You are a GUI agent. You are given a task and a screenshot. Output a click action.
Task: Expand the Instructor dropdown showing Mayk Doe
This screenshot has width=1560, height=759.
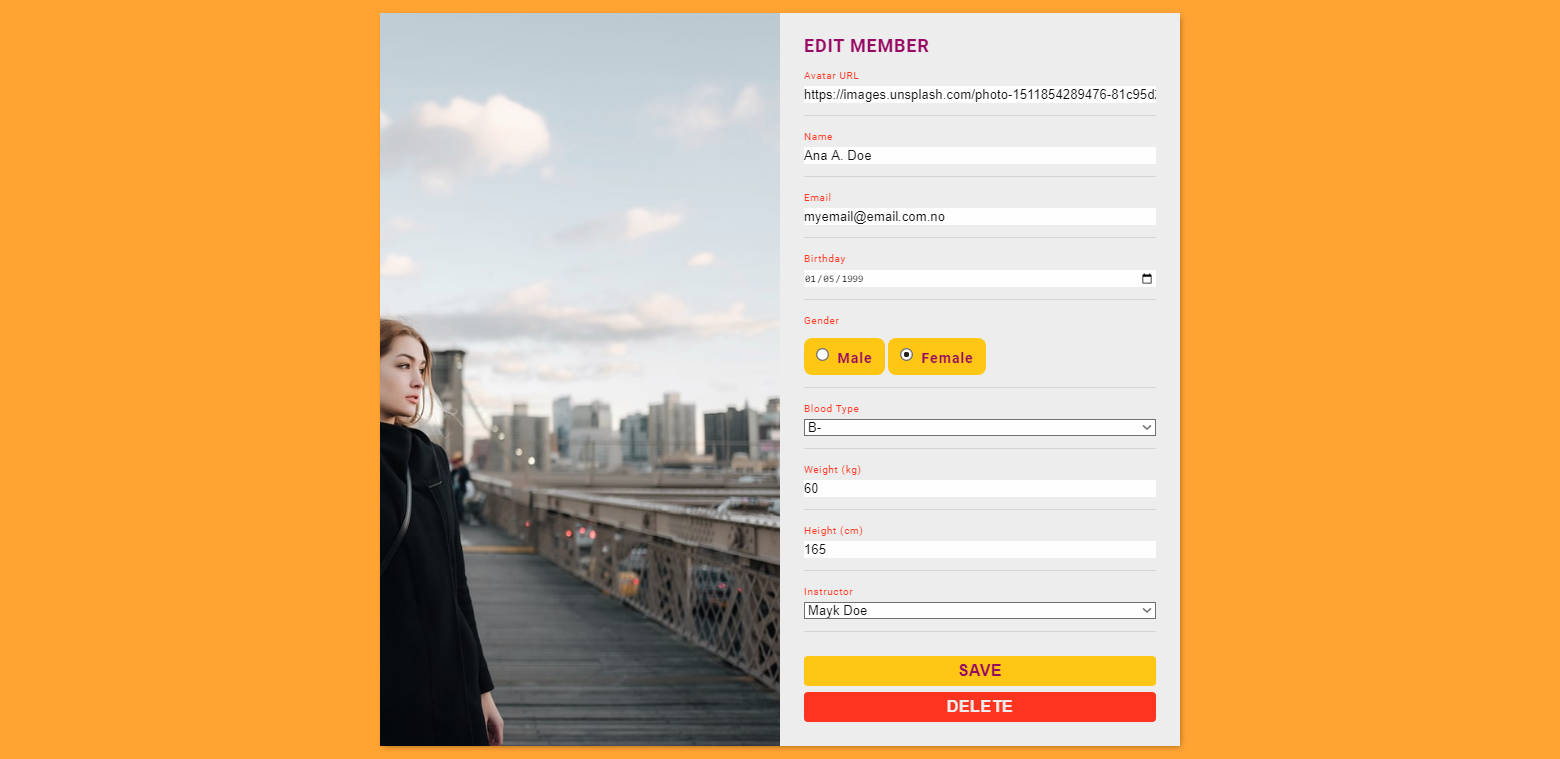(x=980, y=610)
